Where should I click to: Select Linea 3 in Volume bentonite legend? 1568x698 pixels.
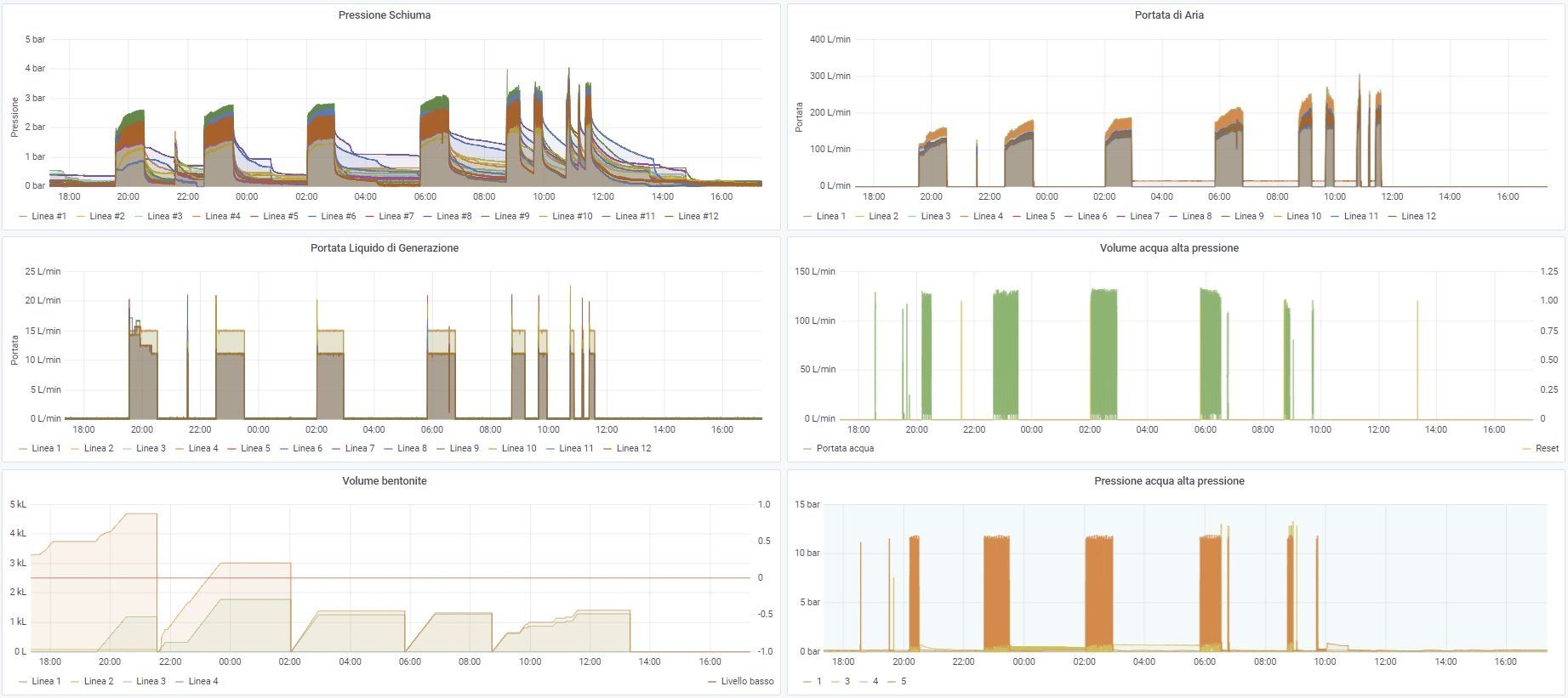click(151, 681)
